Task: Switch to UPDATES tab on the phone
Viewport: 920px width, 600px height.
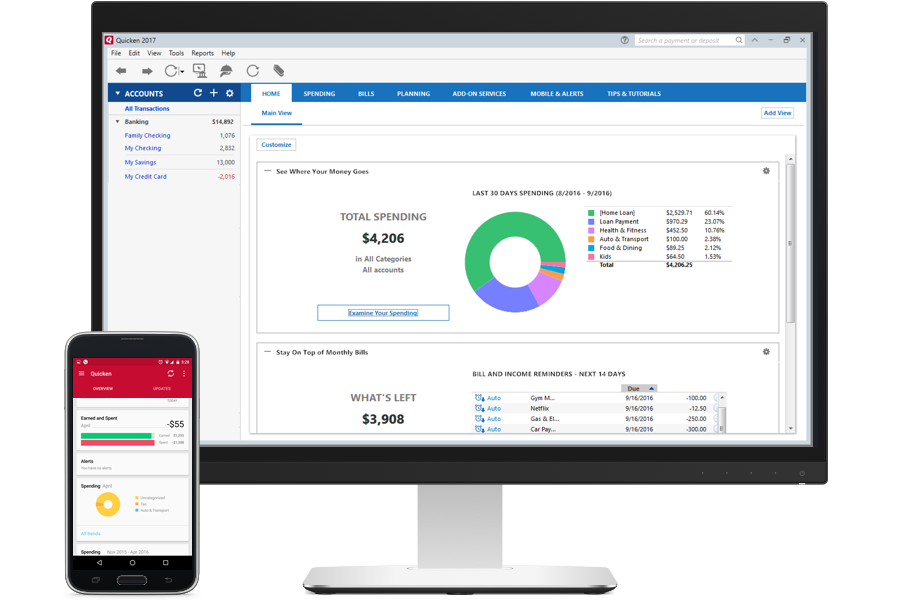Action: coord(162,389)
